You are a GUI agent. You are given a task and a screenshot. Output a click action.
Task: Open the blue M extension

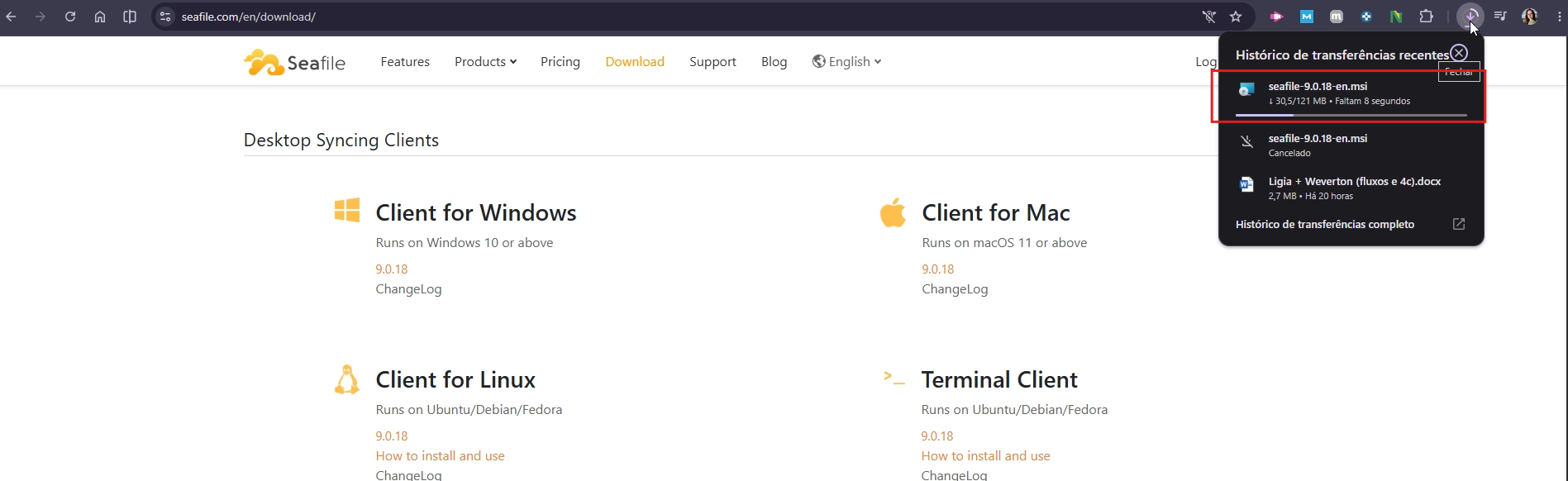coord(1307,17)
